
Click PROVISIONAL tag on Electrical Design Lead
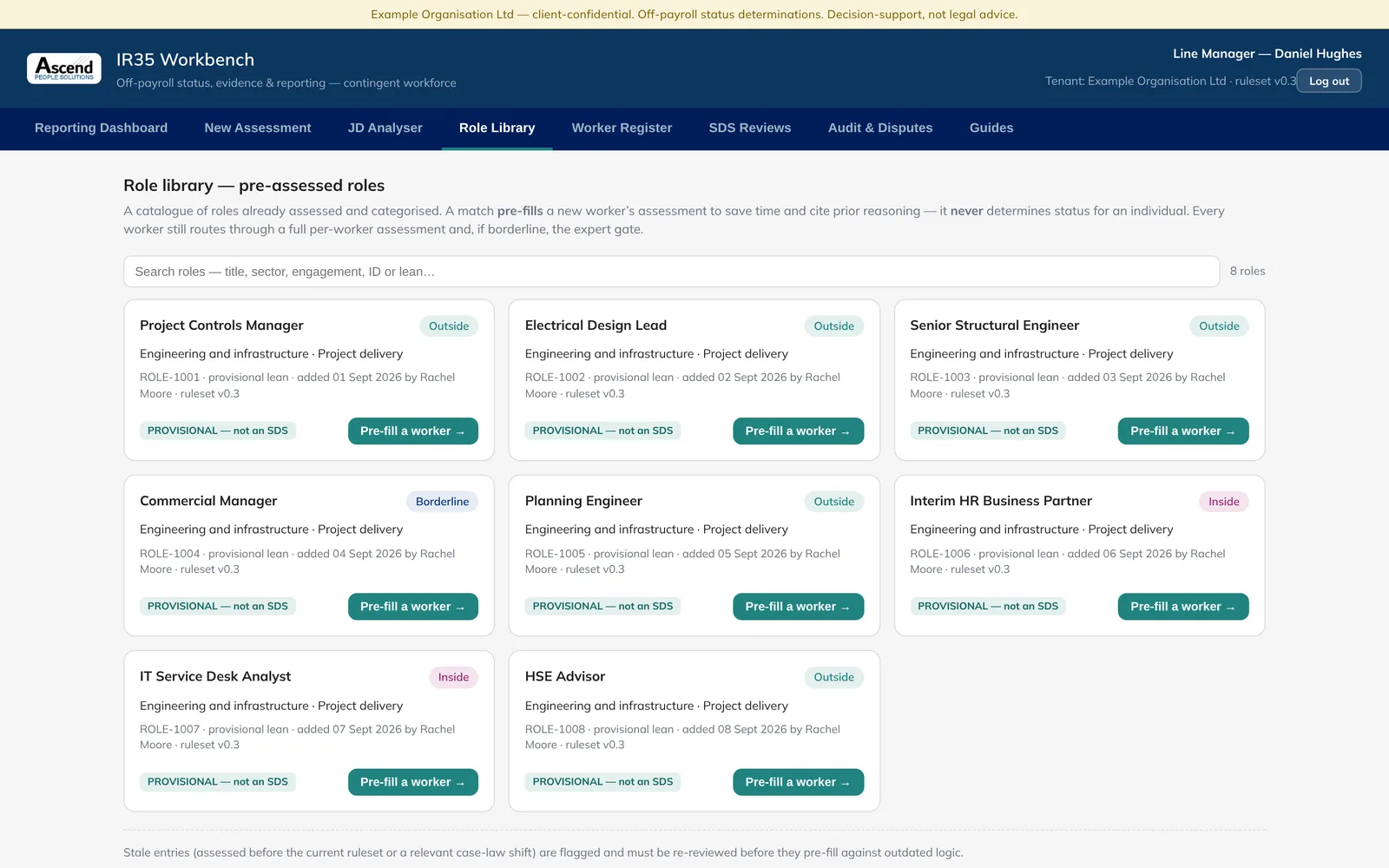tap(602, 431)
